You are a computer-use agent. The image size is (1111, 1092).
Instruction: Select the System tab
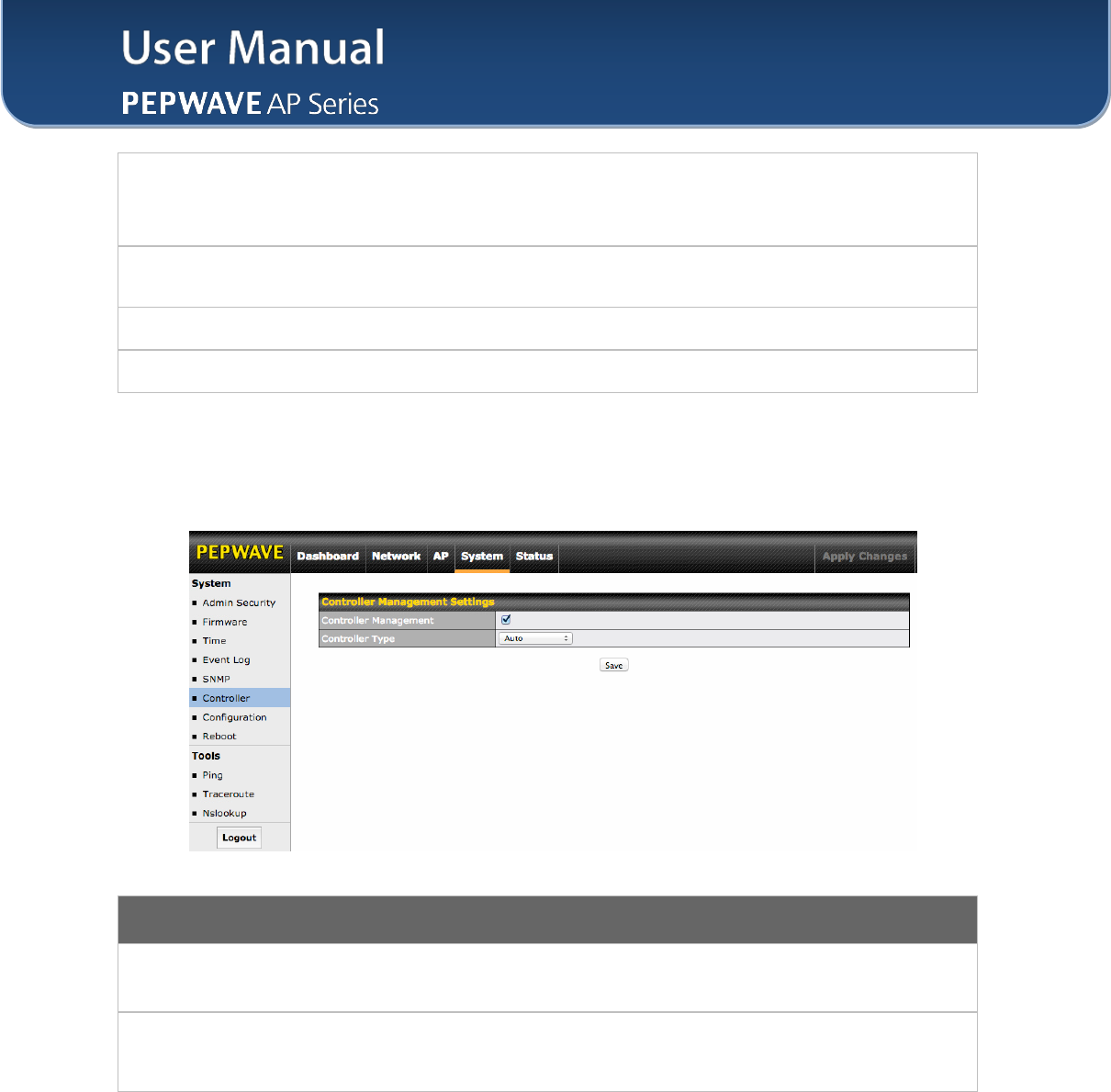tap(482, 557)
